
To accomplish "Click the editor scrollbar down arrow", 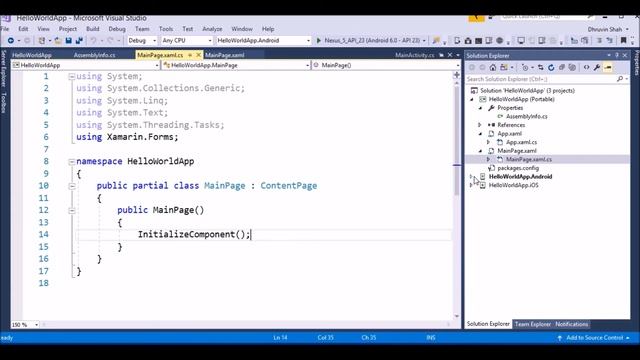I will click(x=457, y=316).
